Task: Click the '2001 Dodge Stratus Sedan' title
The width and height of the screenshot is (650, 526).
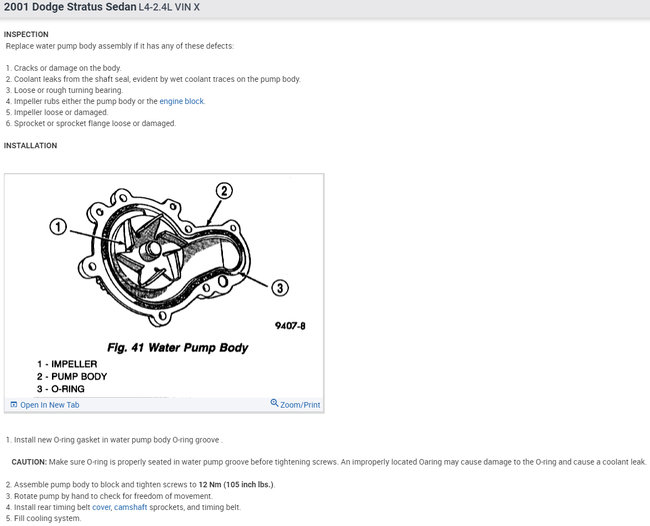Action: click(70, 7)
